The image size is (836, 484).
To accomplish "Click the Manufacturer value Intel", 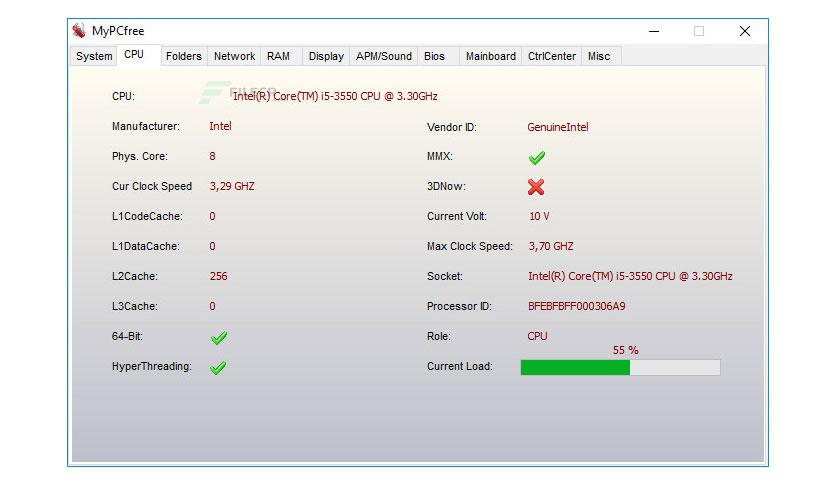I will [220, 126].
